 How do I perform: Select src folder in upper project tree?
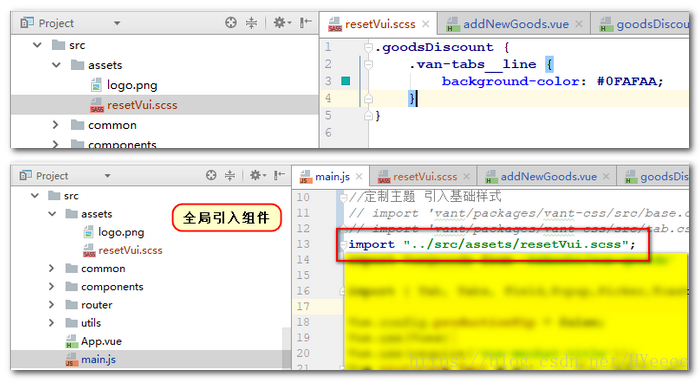coord(77,45)
